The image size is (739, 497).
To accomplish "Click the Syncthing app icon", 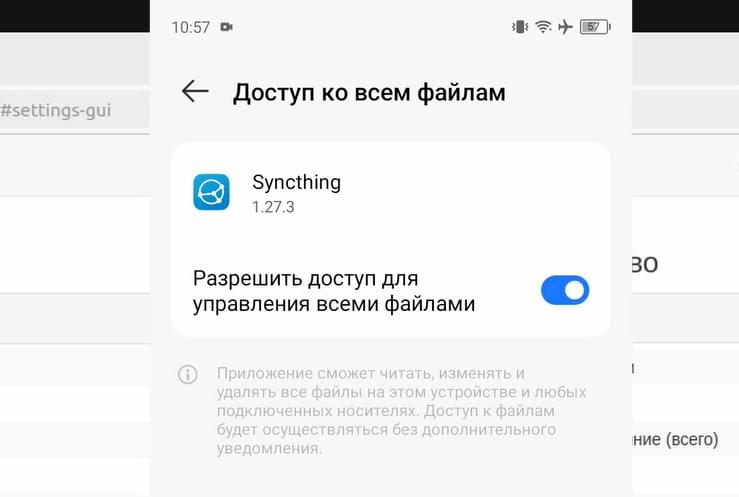I will coord(211,192).
